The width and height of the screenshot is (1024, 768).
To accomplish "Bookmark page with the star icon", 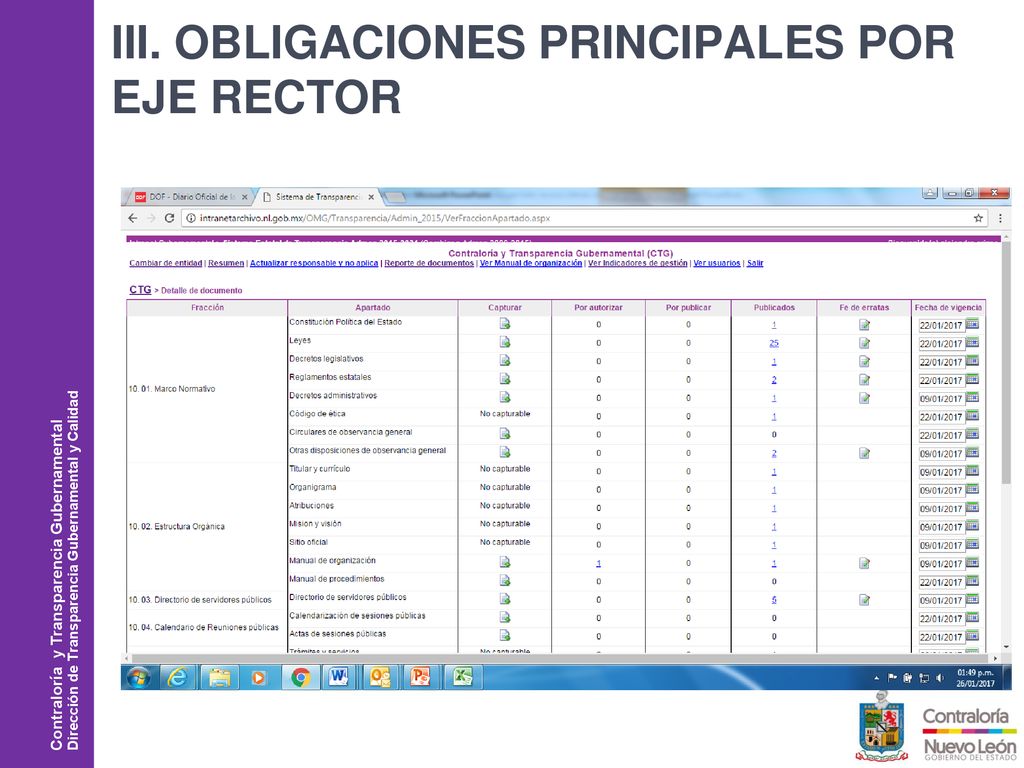I will click(978, 218).
